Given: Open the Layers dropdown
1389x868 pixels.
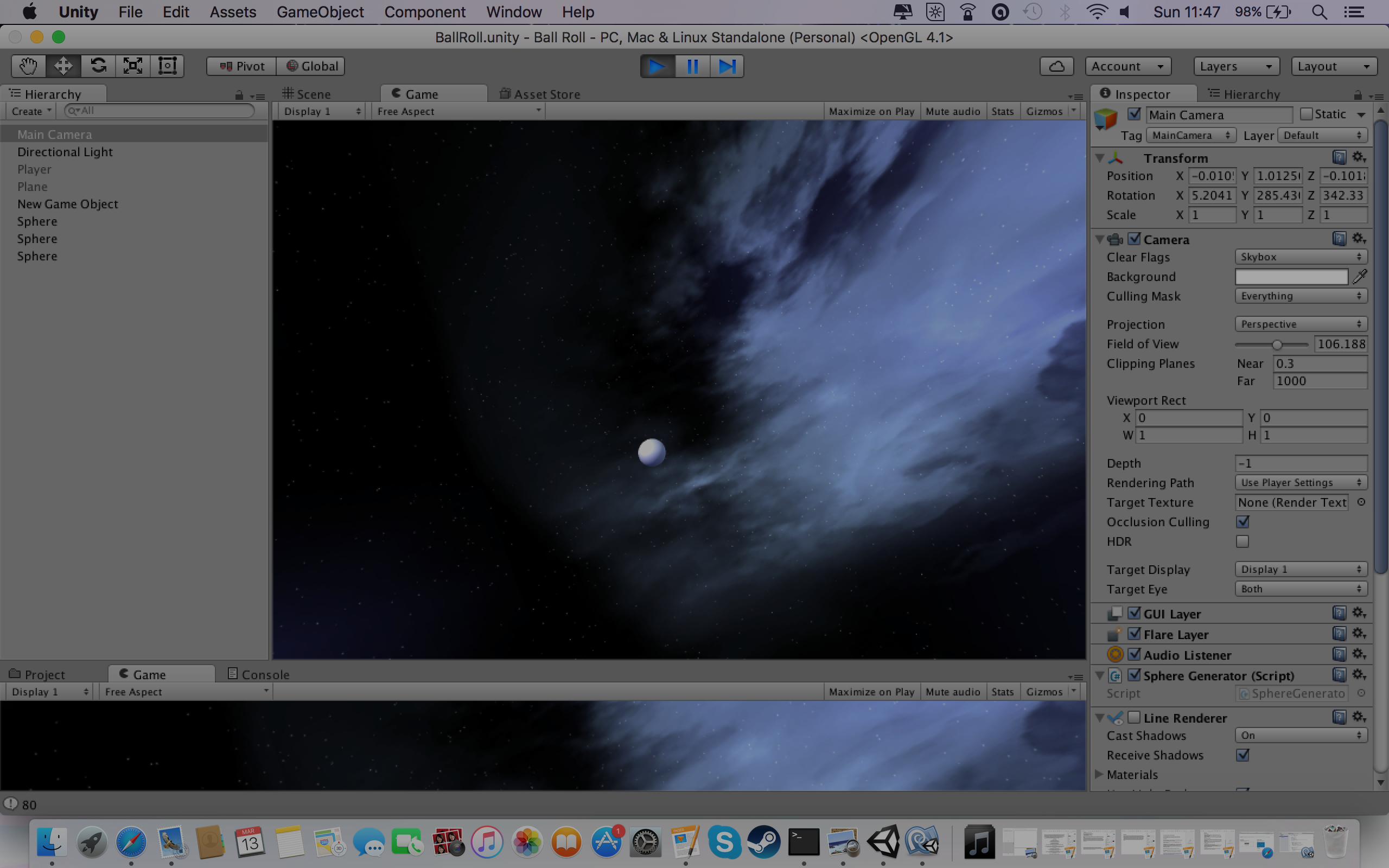Looking at the screenshot, I should tap(1236, 66).
